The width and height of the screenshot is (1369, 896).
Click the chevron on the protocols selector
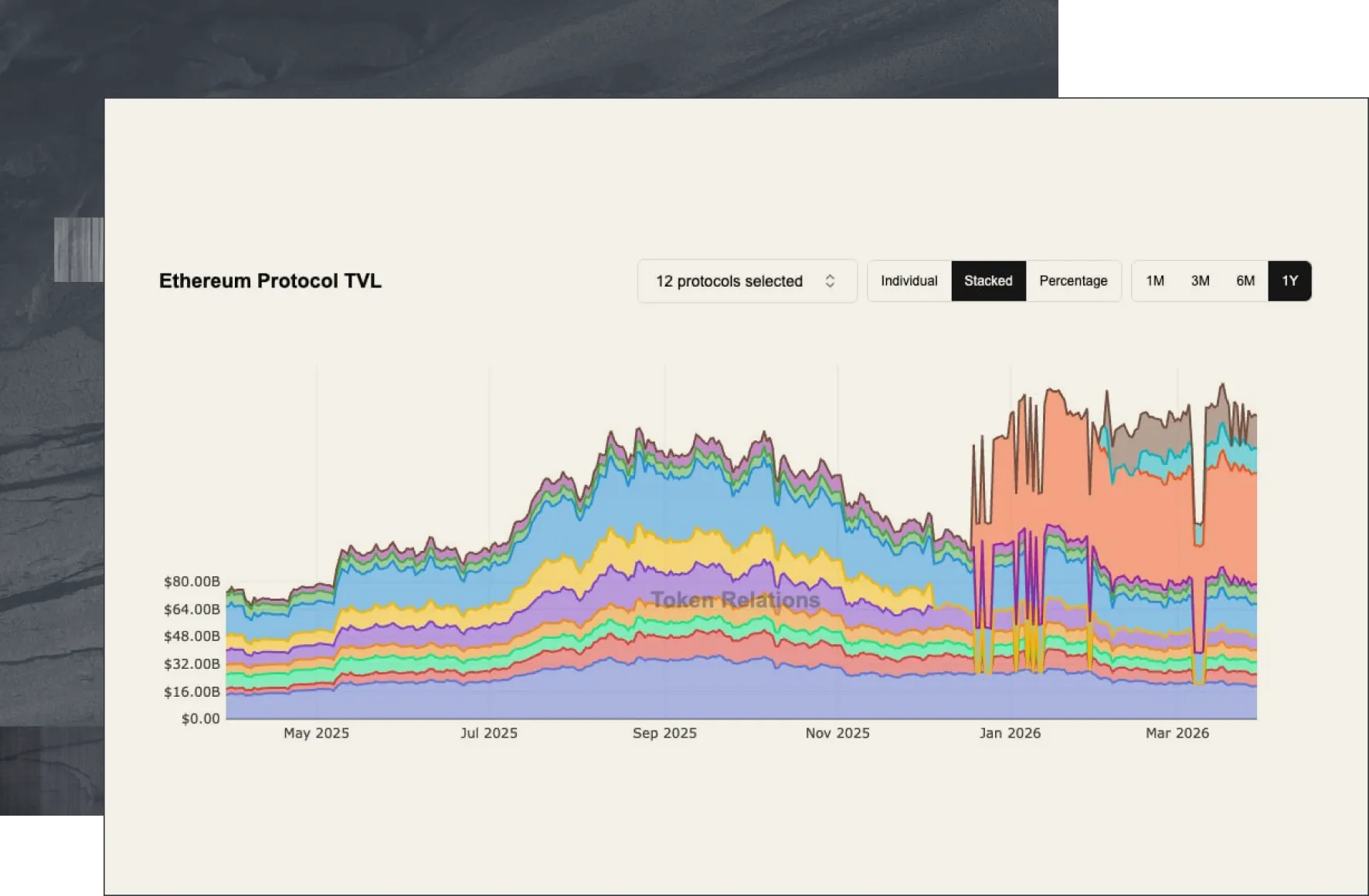pos(831,281)
